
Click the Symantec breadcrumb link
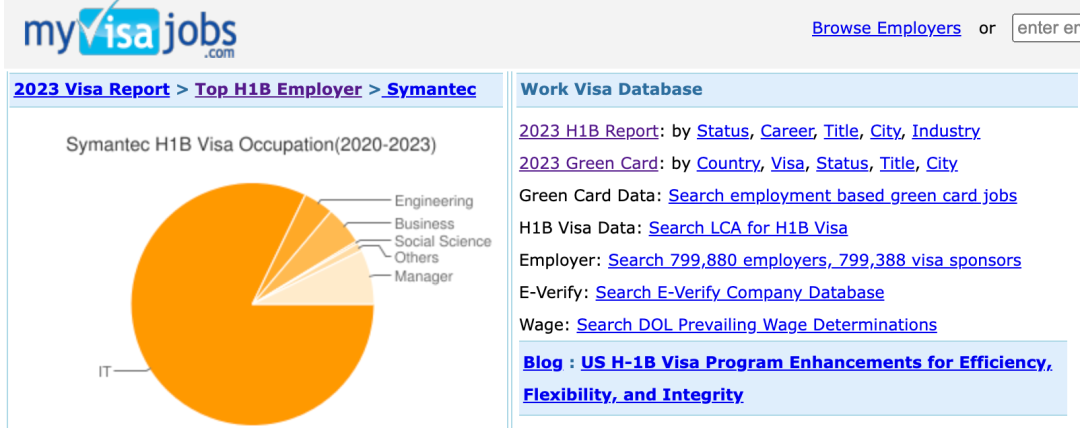[x=430, y=90]
